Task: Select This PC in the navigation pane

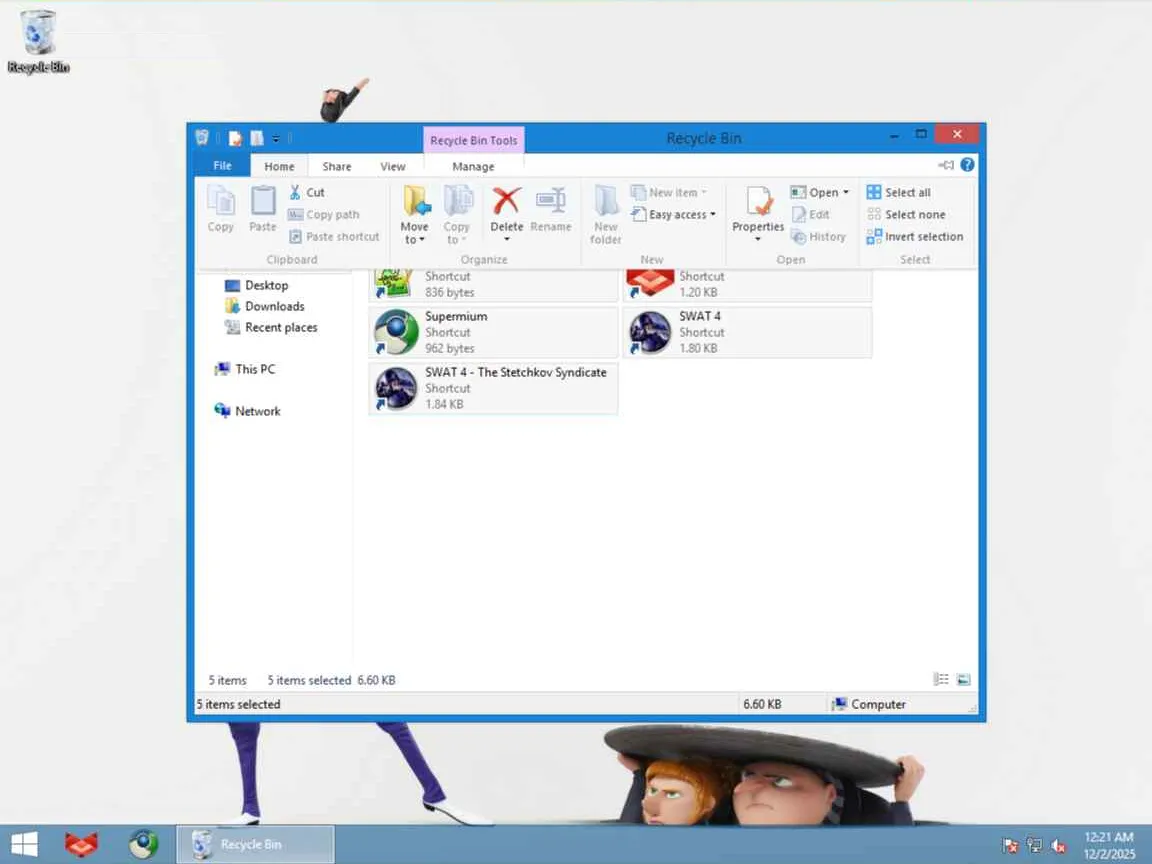Action: (245, 370)
